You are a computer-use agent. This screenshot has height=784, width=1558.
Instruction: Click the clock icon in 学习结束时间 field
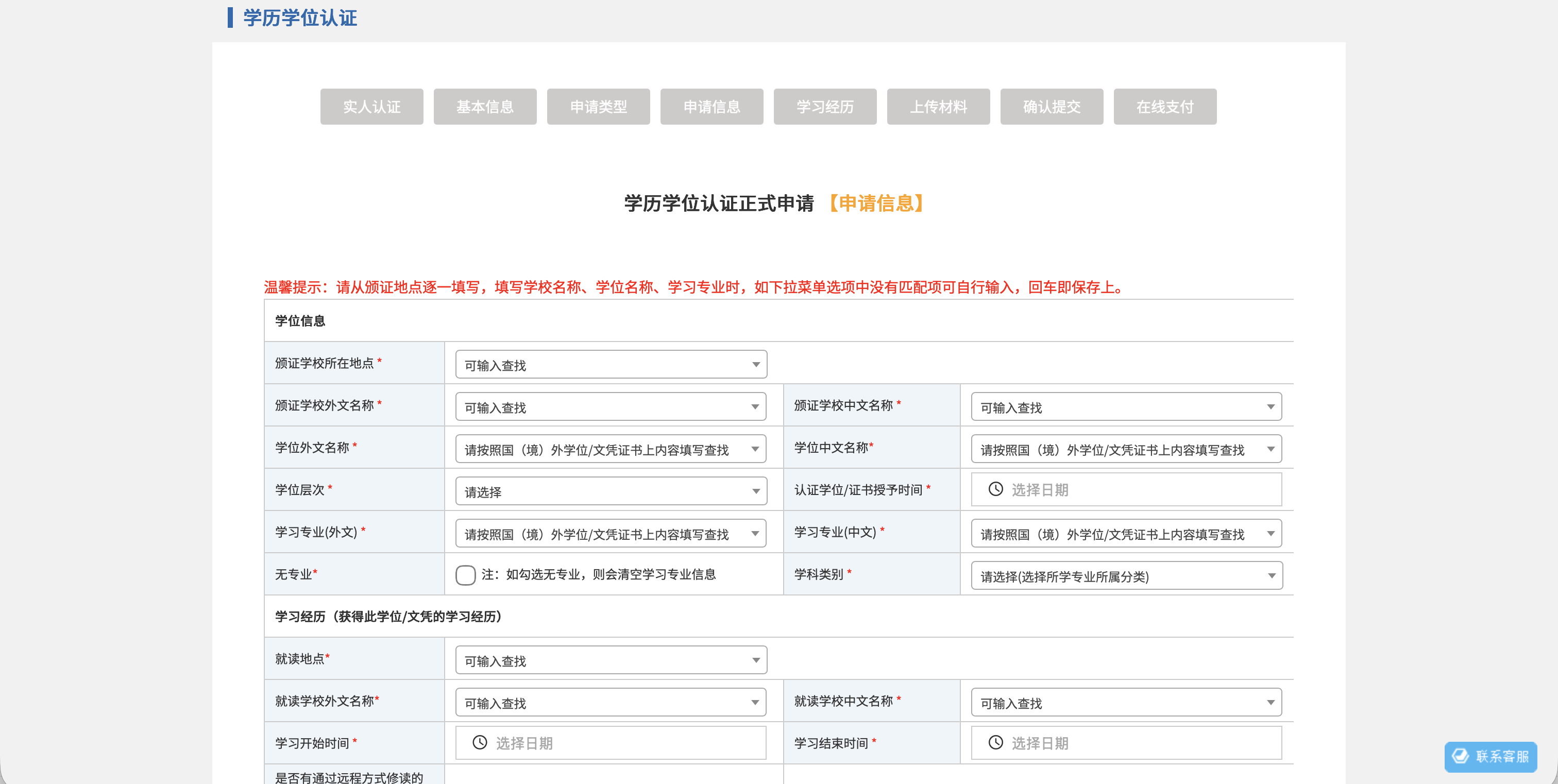point(995,743)
